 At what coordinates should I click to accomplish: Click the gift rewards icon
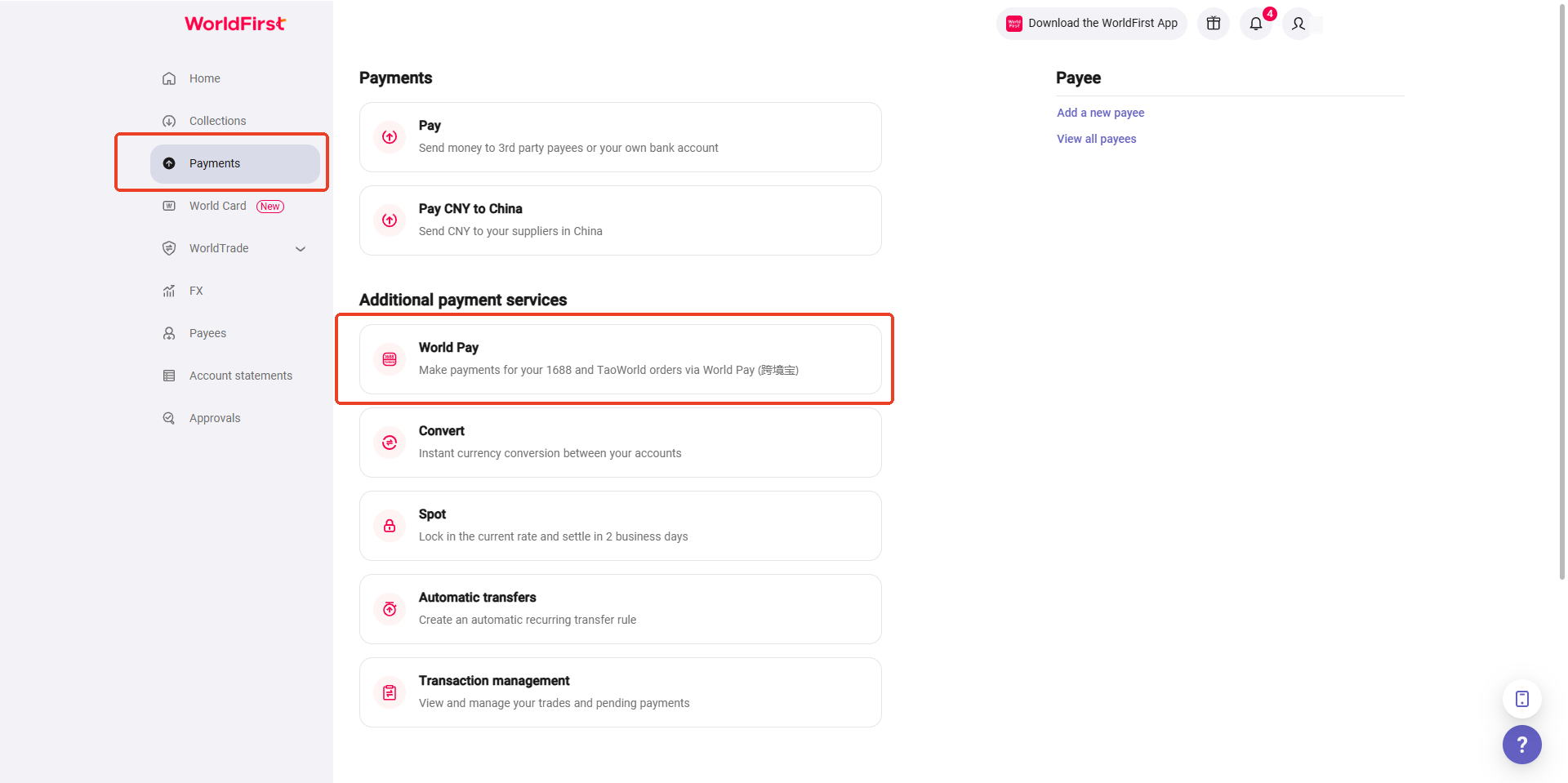point(1213,24)
